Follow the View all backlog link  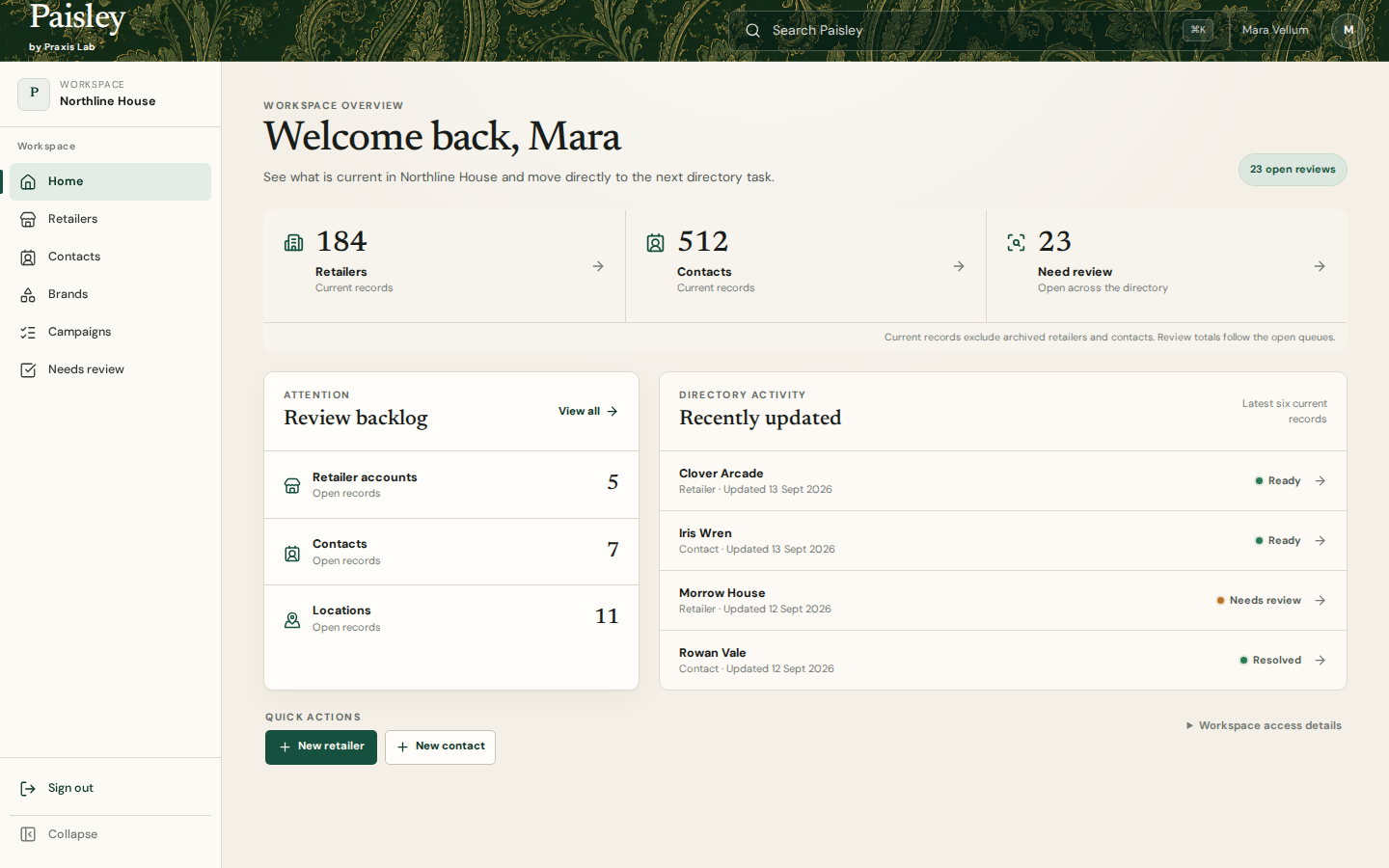pos(588,412)
